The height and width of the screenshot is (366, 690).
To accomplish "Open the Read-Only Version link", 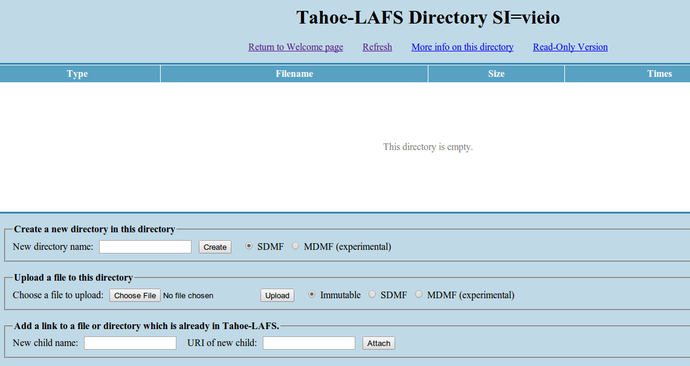I will pyautogui.click(x=570, y=47).
